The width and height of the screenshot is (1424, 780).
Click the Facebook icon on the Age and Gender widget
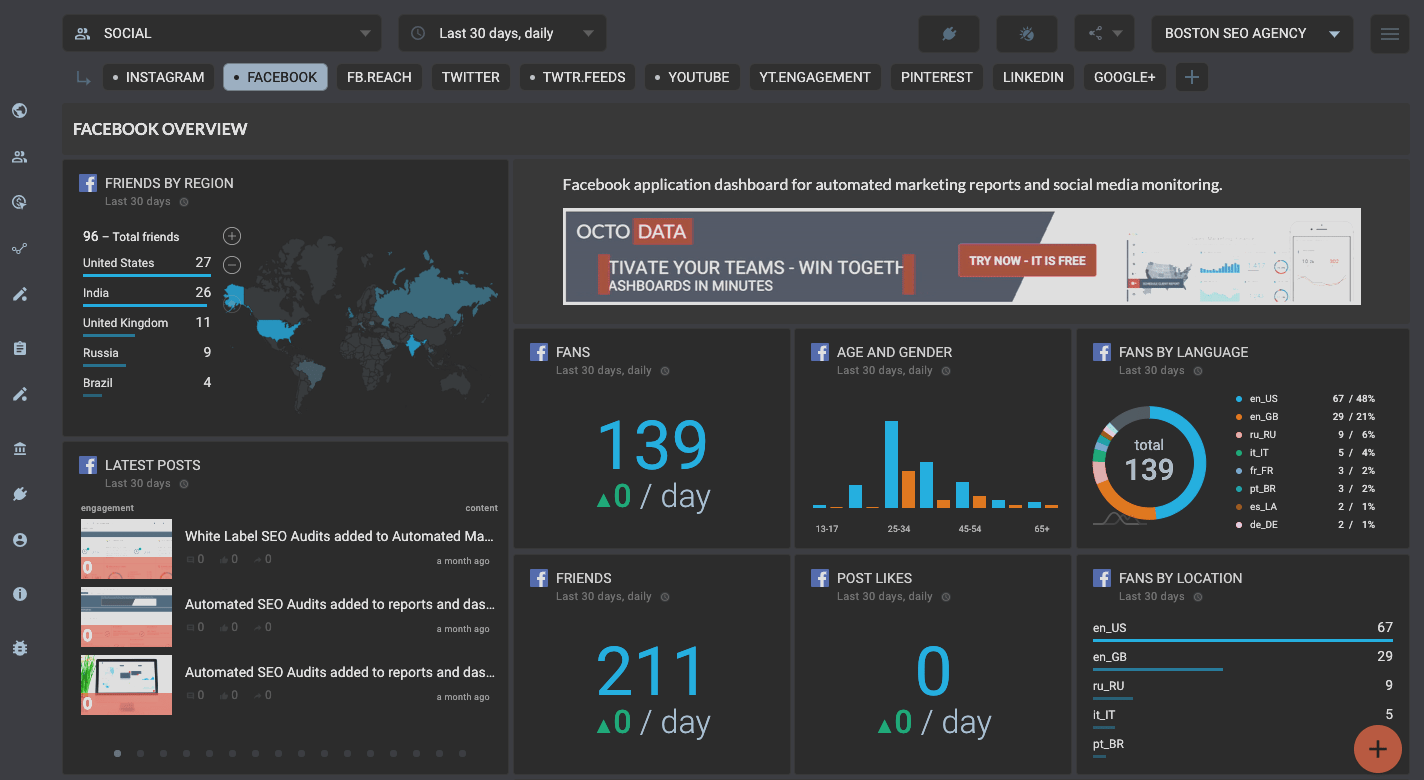coord(820,352)
